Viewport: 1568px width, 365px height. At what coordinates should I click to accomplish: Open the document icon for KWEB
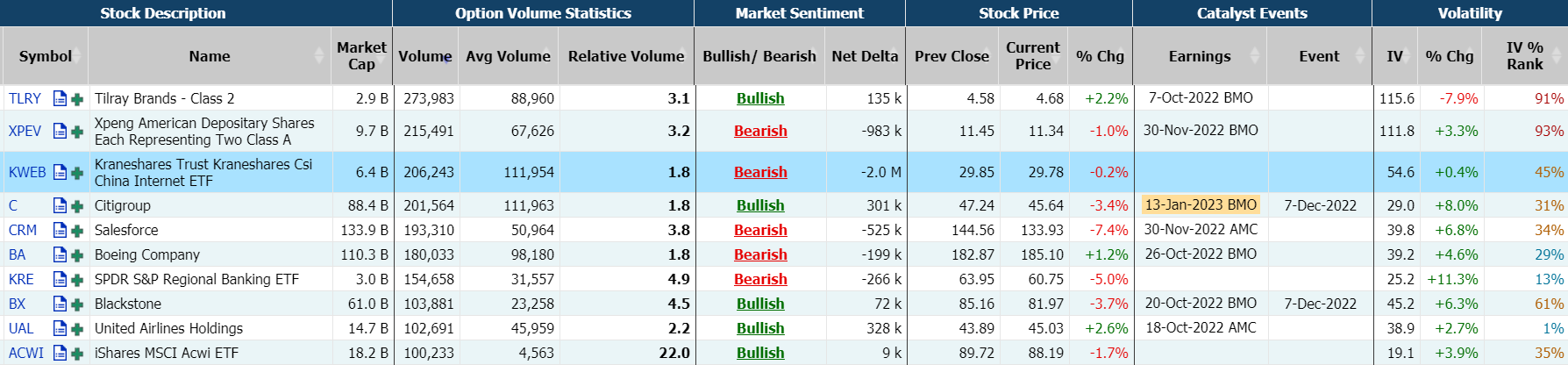60,173
